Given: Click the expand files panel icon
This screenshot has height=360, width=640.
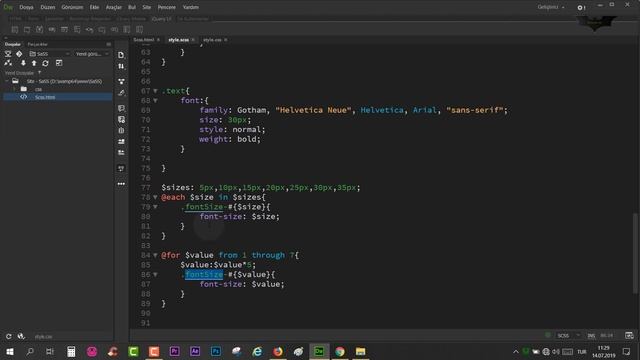Looking at the screenshot, I should click(59, 63).
